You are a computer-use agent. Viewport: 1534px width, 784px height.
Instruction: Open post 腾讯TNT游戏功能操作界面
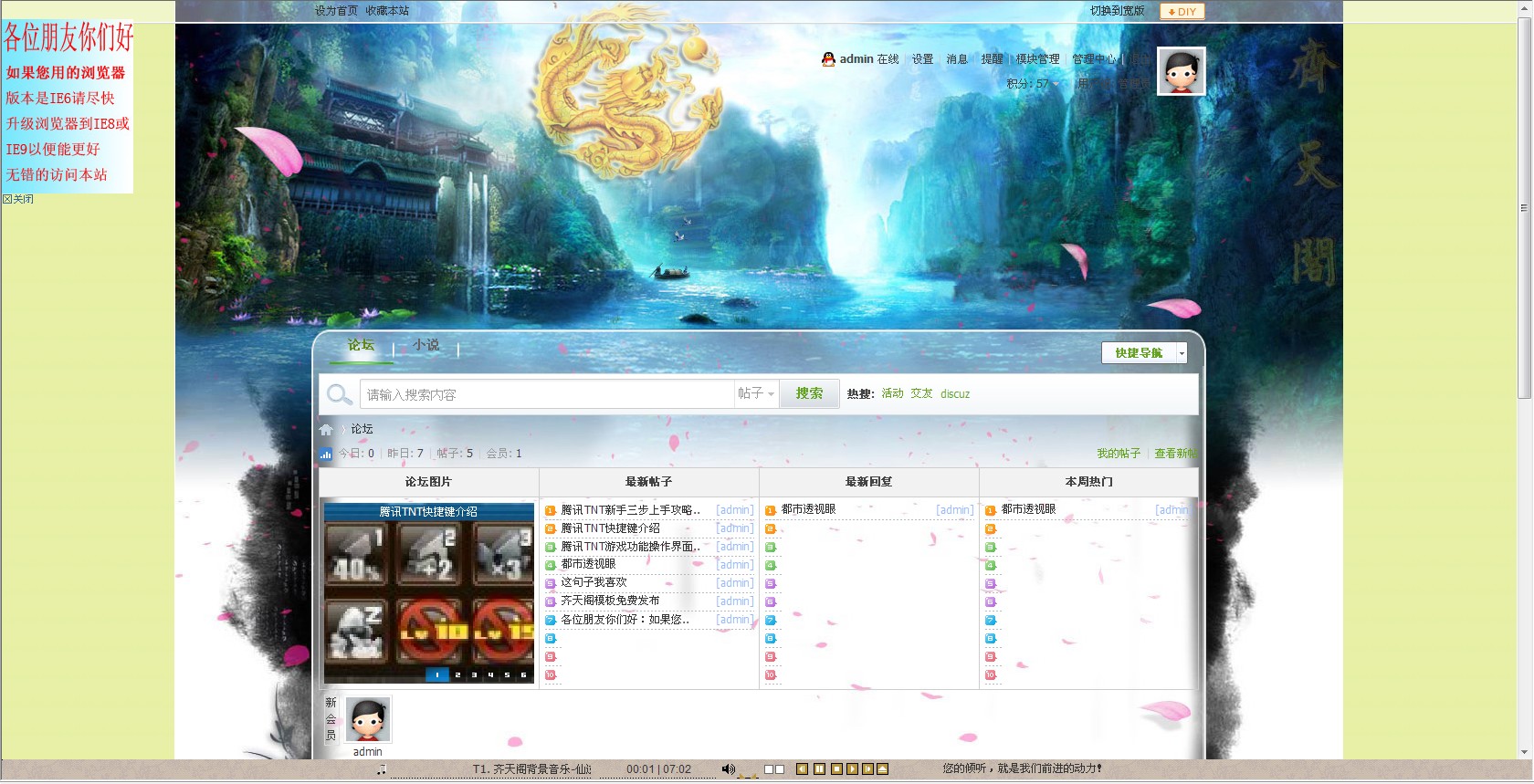pyautogui.click(x=630, y=547)
